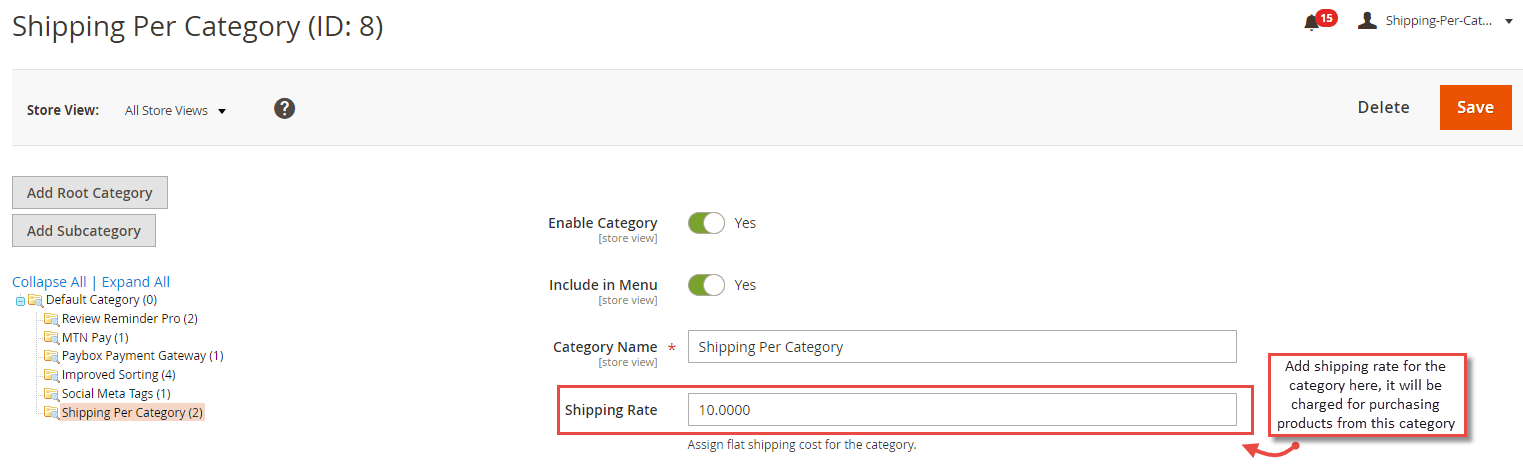Click the Social Meta Tags folder icon

51,394
